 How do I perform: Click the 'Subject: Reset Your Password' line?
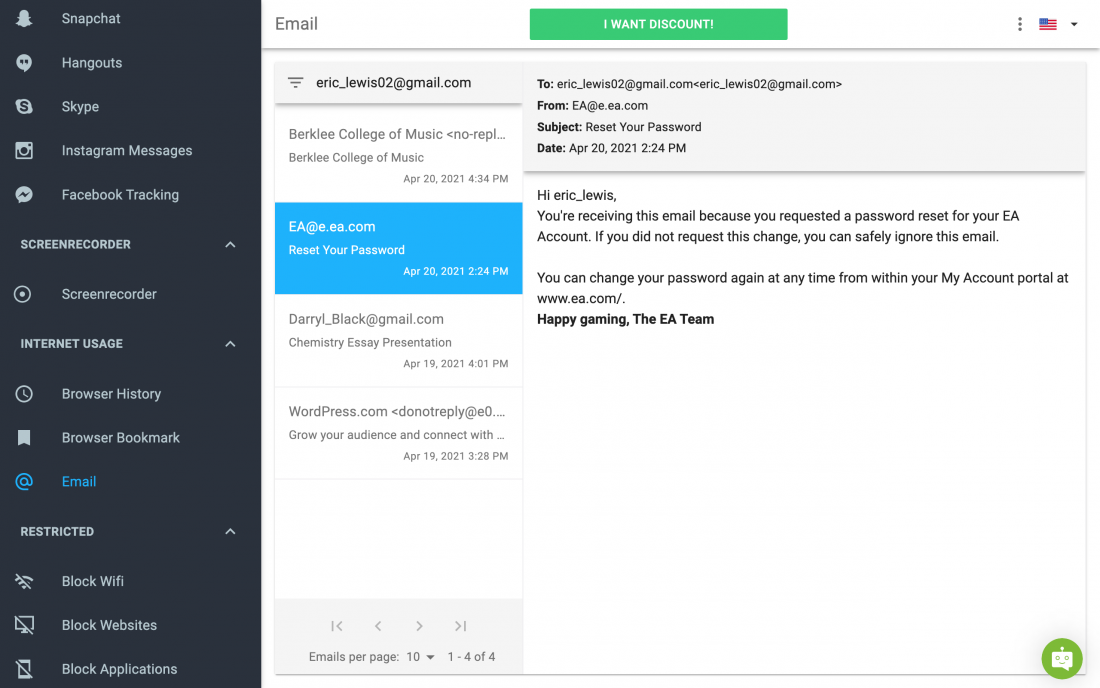point(619,127)
